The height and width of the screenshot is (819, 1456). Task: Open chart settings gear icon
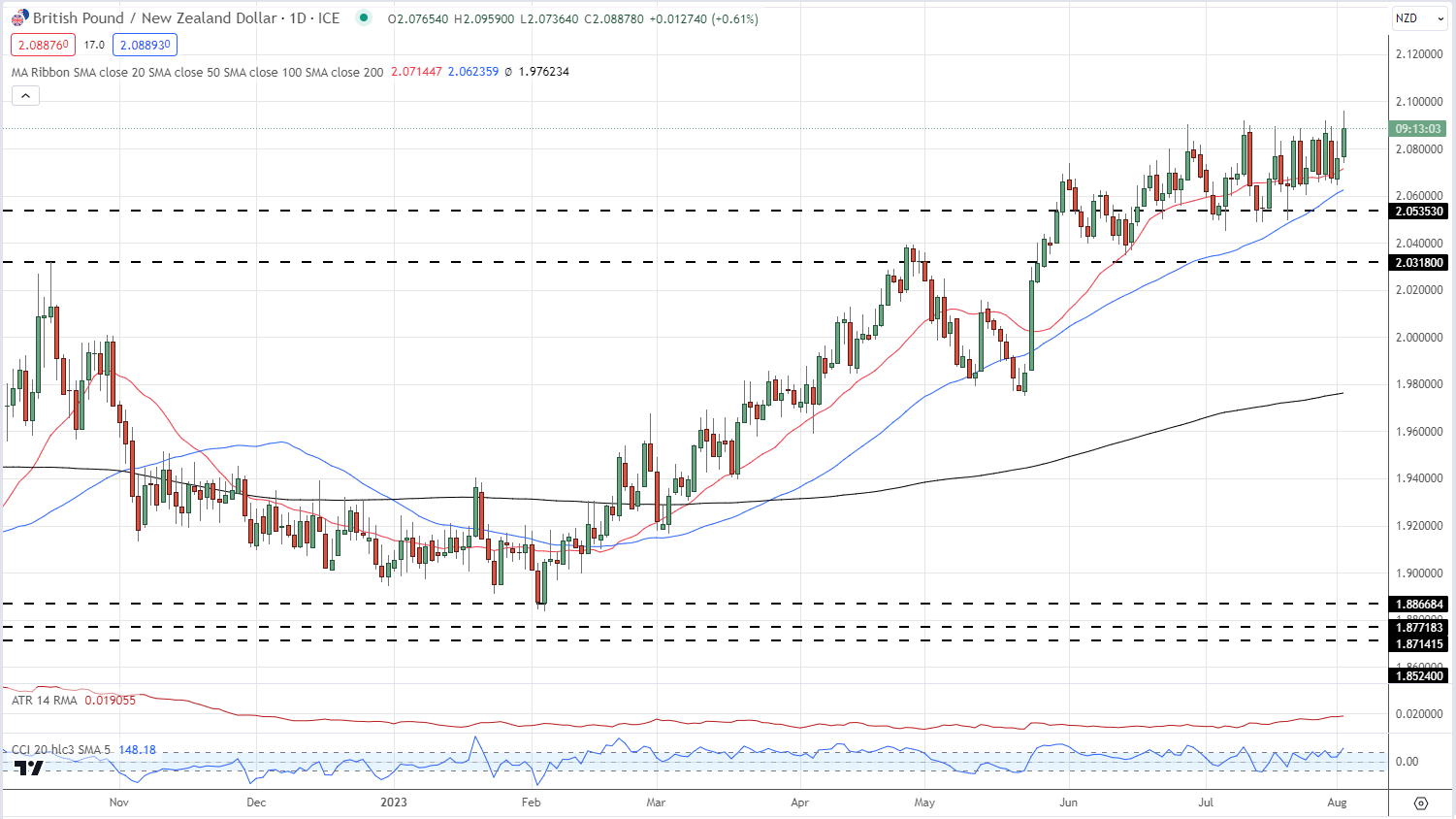1421,803
